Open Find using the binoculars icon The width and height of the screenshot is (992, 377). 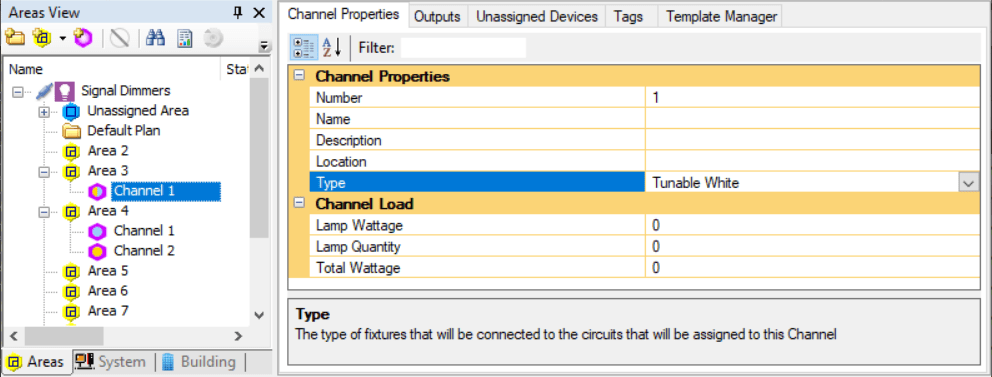click(x=155, y=38)
